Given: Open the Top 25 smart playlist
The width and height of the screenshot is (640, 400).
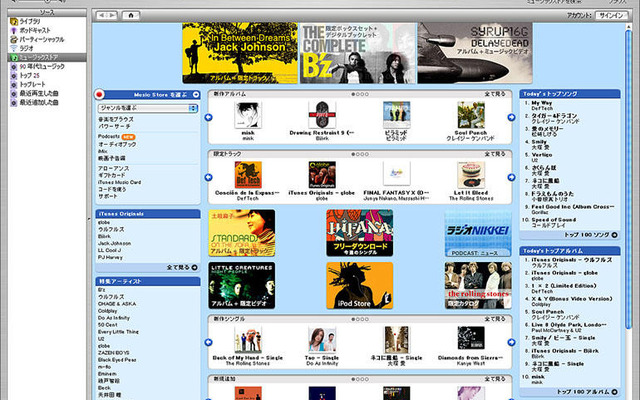Looking at the screenshot, I should tap(29, 75).
